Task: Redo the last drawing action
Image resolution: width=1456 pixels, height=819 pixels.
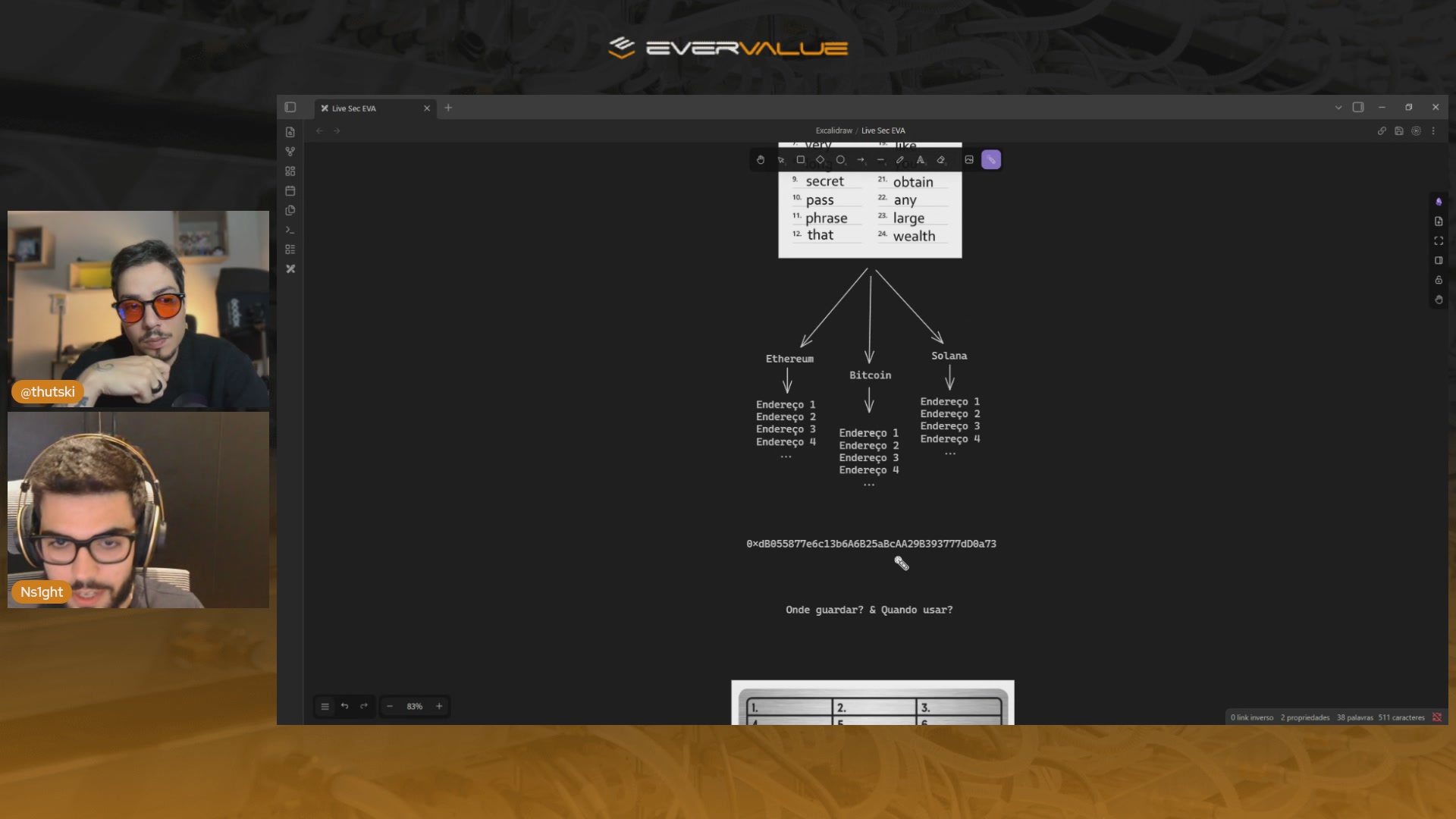Action: coord(364,707)
